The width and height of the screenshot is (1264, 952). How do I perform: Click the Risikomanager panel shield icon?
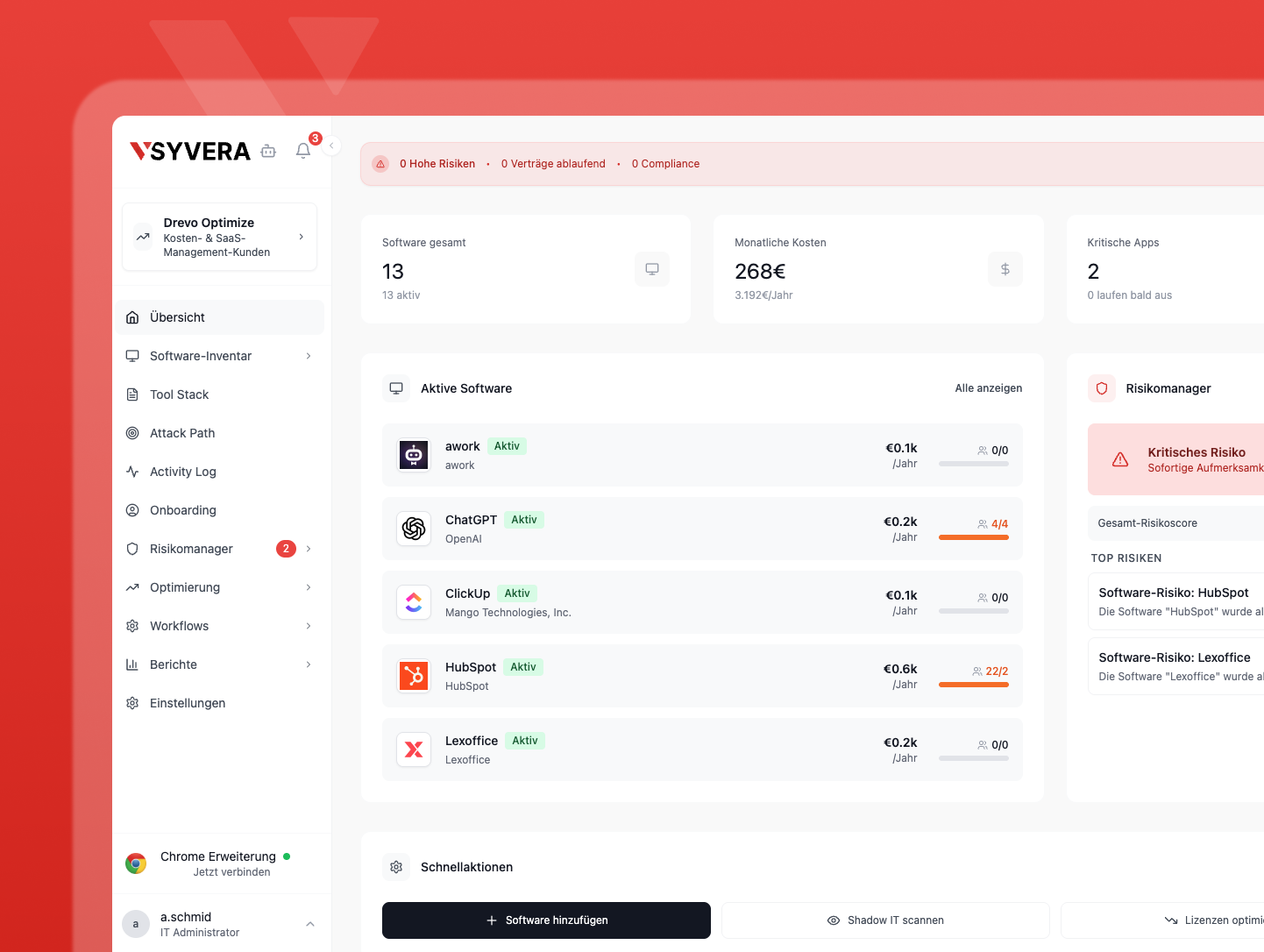click(x=1102, y=388)
